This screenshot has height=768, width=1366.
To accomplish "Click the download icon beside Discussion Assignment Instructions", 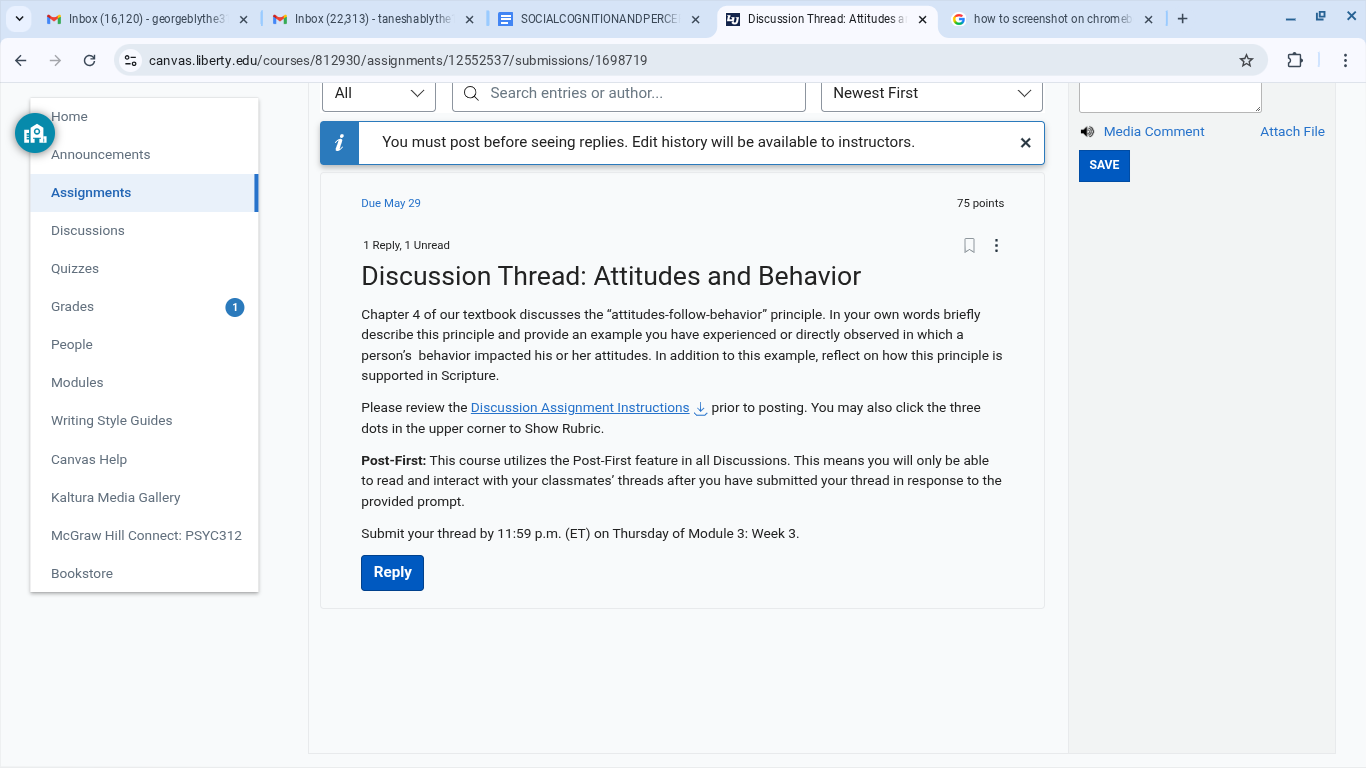I will (701, 408).
